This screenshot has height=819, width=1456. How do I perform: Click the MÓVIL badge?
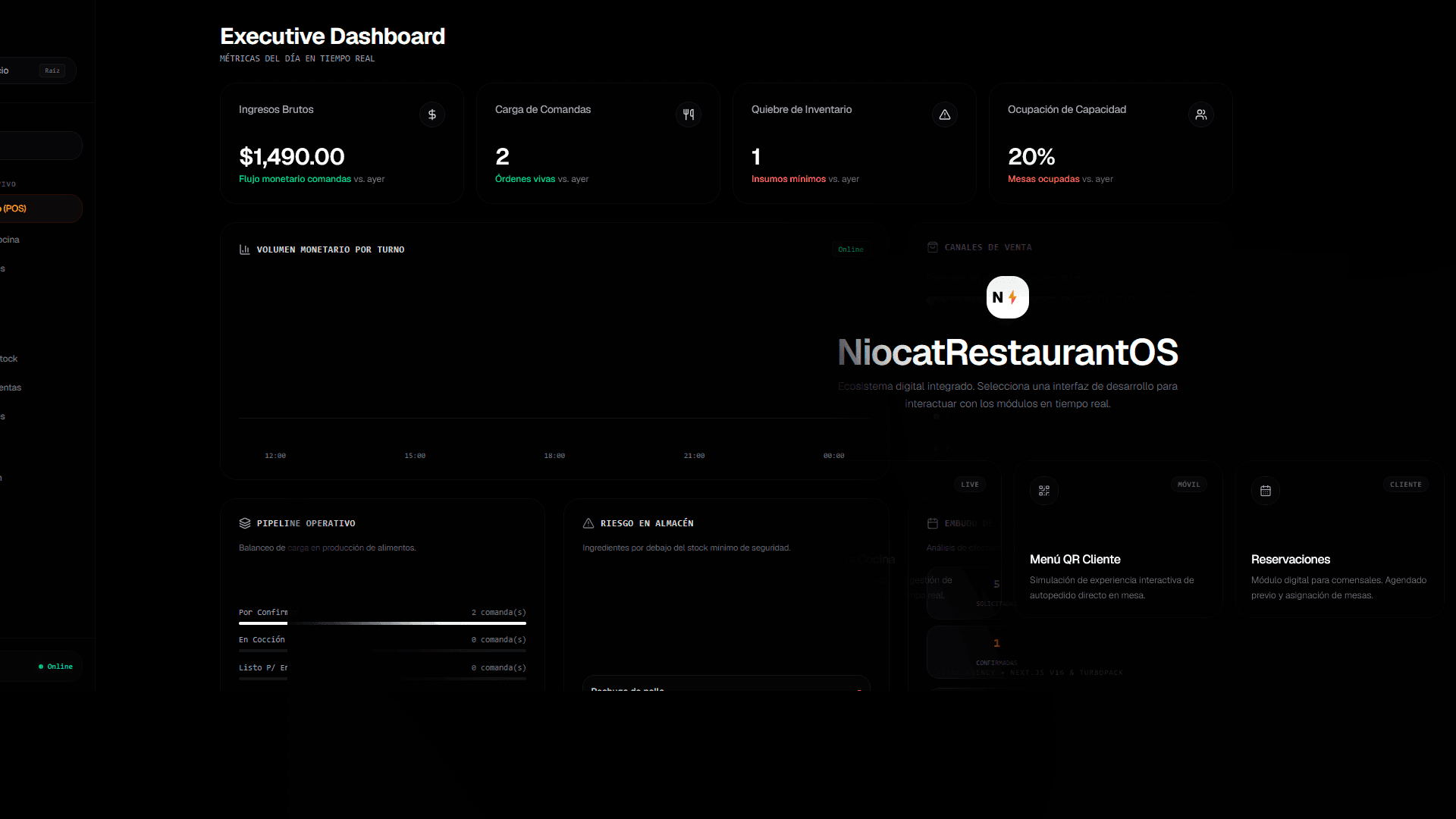(x=1189, y=485)
